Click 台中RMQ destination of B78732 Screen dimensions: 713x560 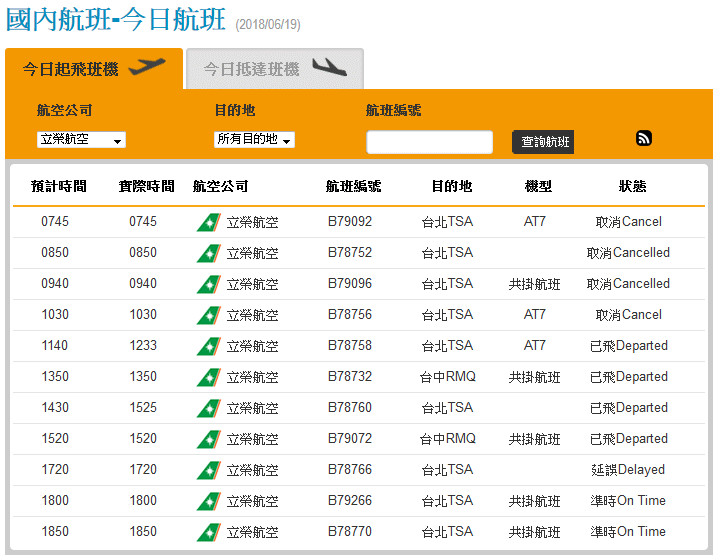(447, 377)
